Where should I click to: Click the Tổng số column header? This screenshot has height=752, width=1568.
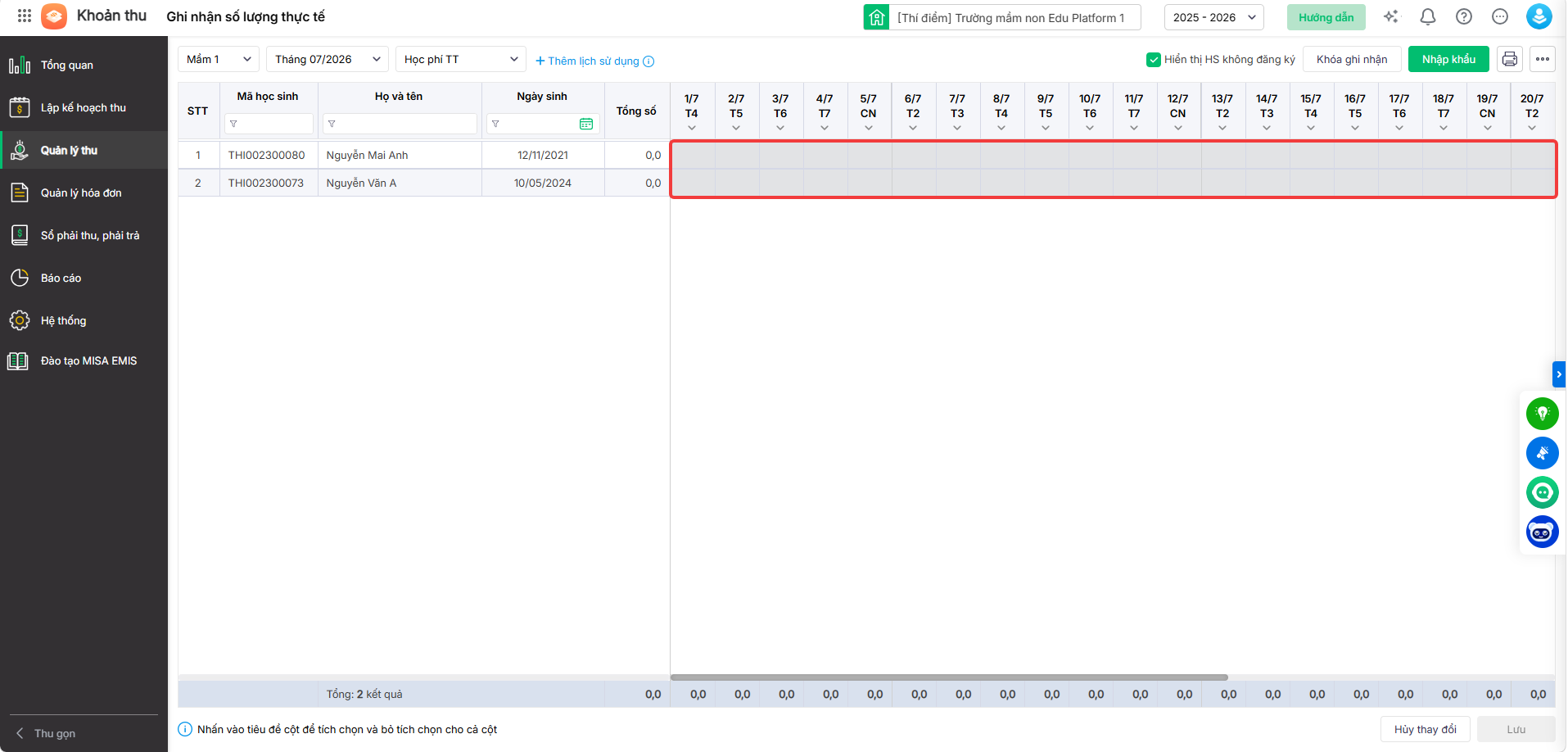pos(636,111)
